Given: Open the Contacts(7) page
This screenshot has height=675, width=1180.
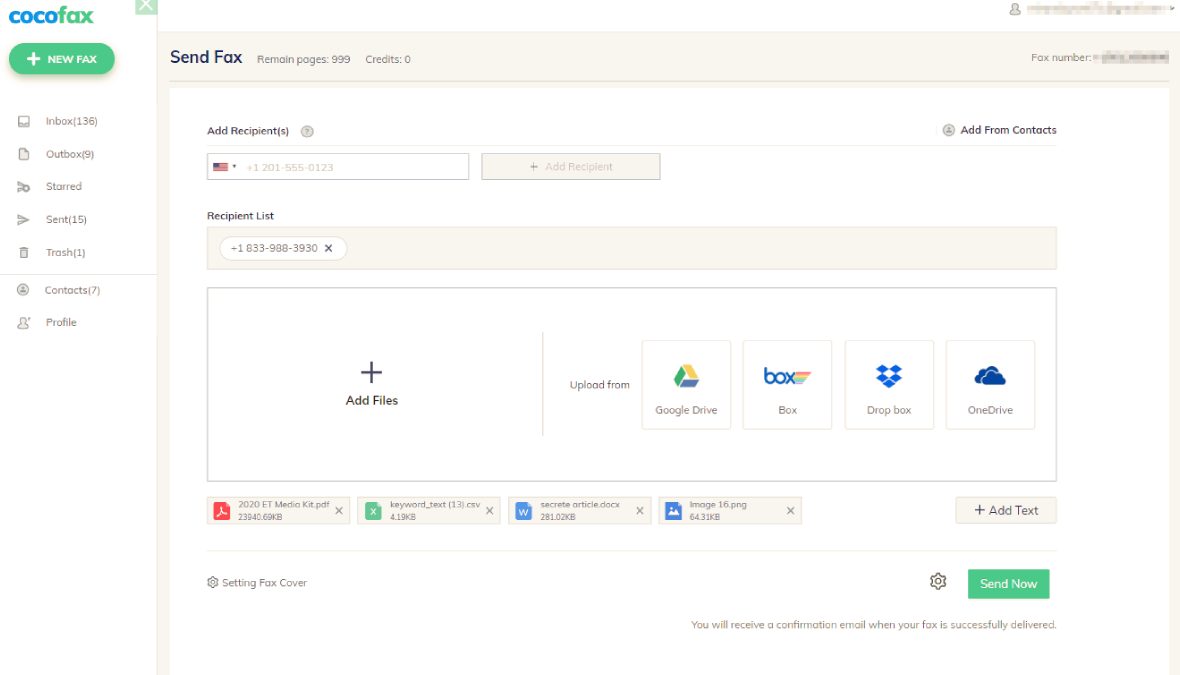Looking at the screenshot, I should [x=72, y=290].
